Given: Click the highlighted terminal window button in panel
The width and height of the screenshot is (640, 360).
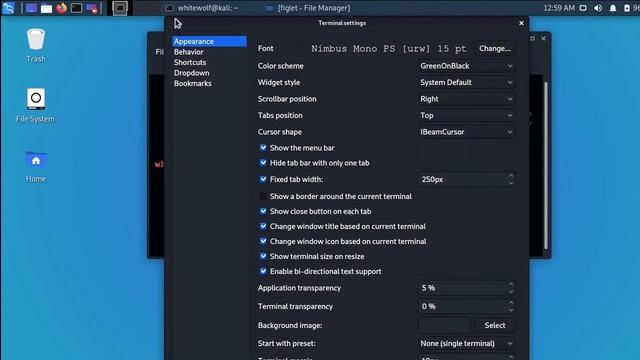Looking at the screenshot, I should (120, 8).
